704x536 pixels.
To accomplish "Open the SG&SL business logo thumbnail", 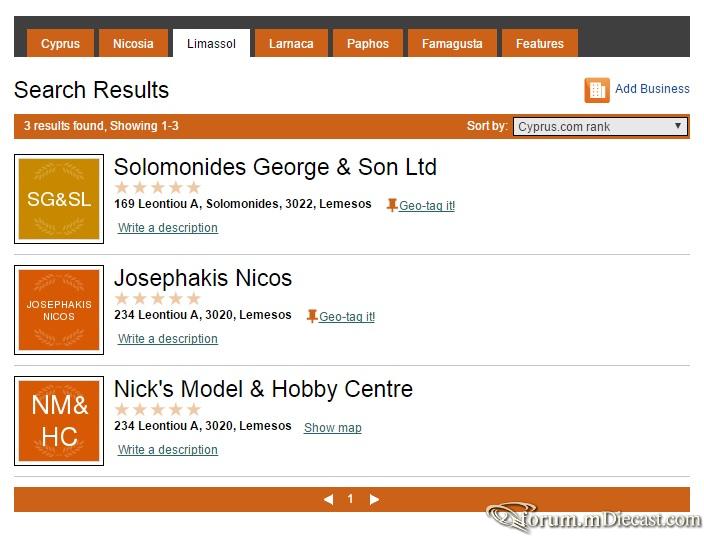I will 59,199.
